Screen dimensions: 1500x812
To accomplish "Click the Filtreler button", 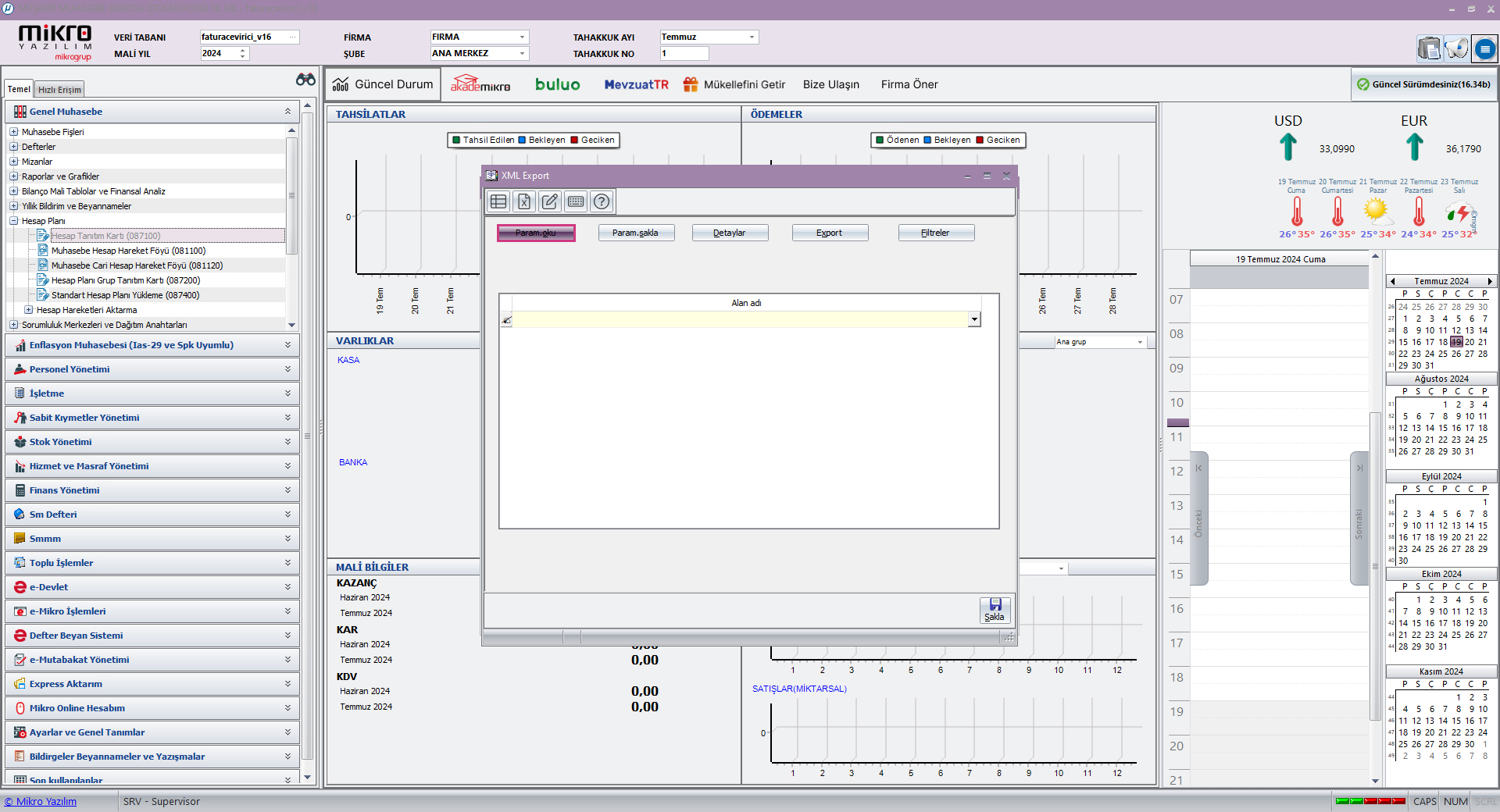I will (936, 233).
